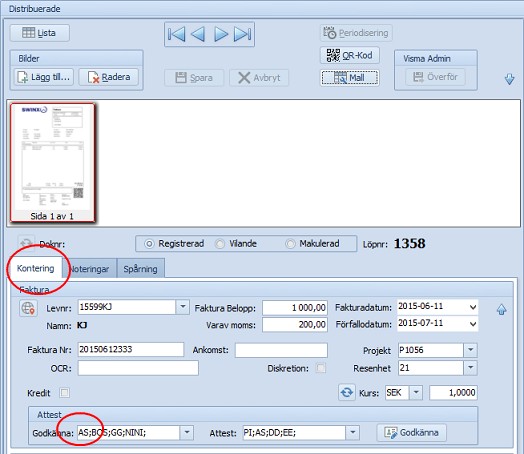The image size is (524, 454).
Task: Select the Makulerad radio button
Action: pos(290,244)
